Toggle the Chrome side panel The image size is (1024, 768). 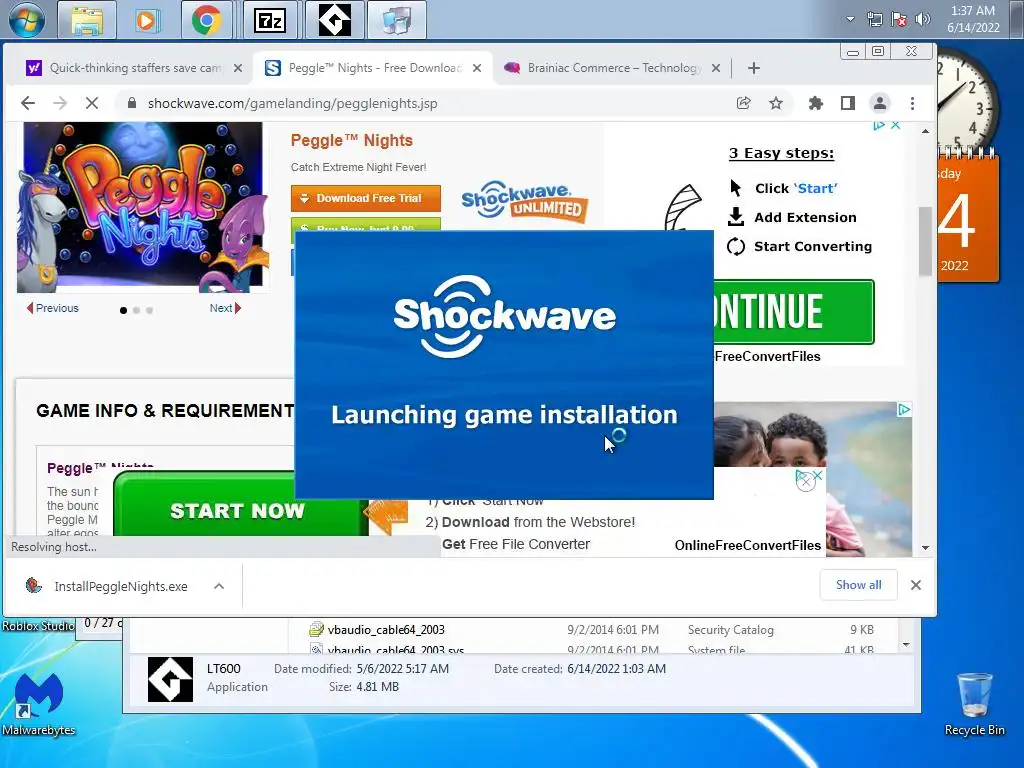(x=848, y=103)
